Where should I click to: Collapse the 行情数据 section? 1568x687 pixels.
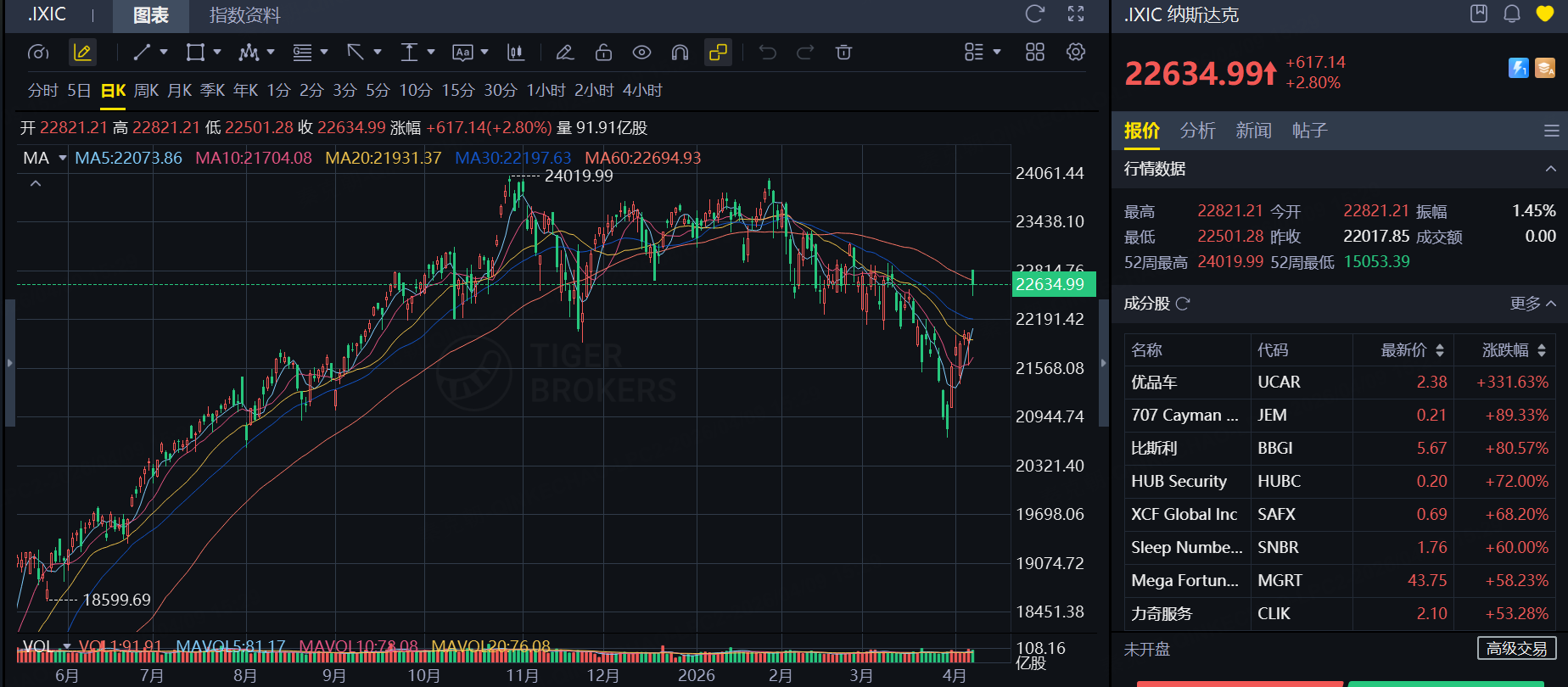tap(1550, 169)
